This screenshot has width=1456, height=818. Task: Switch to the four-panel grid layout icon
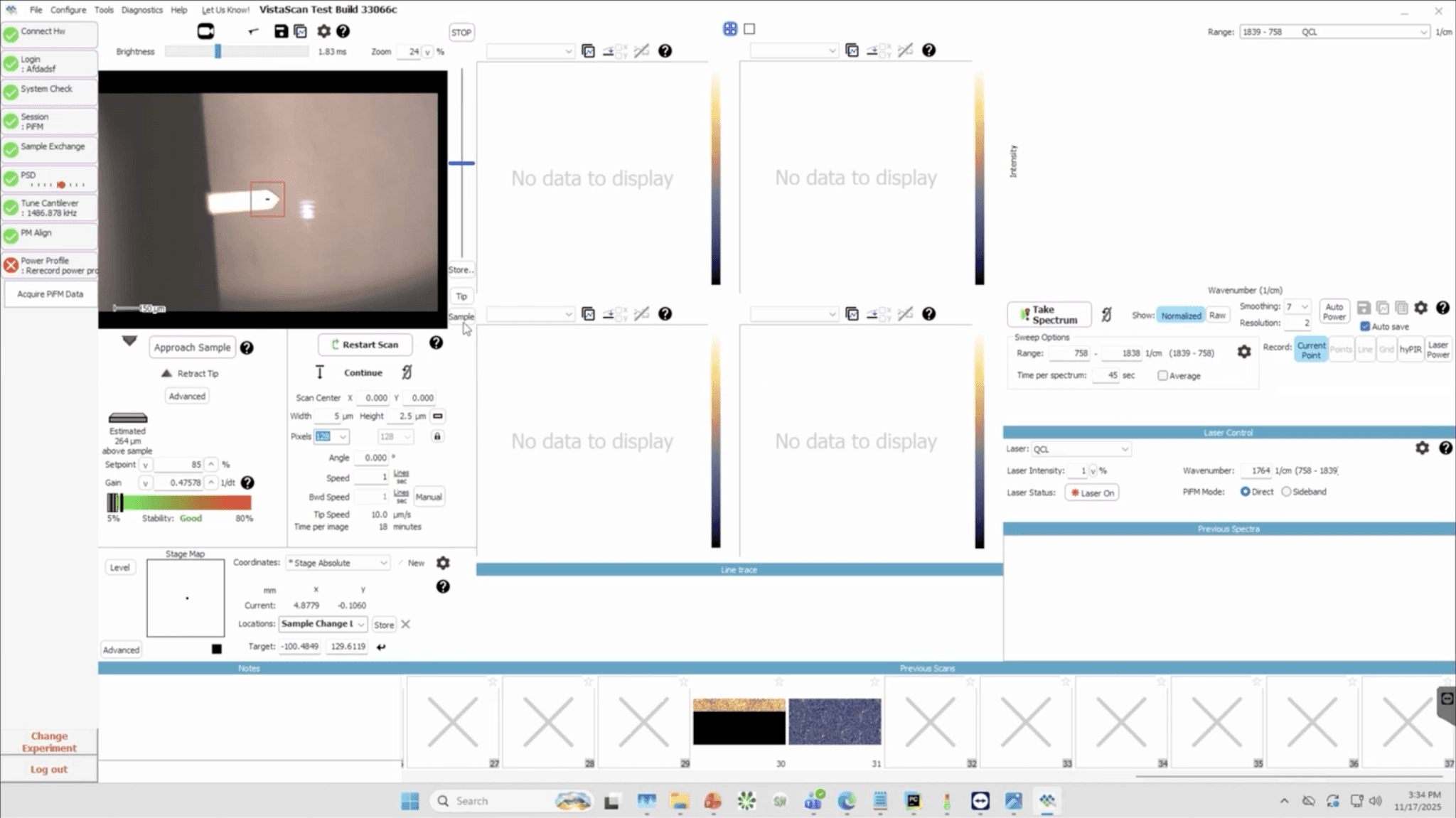(x=730, y=29)
